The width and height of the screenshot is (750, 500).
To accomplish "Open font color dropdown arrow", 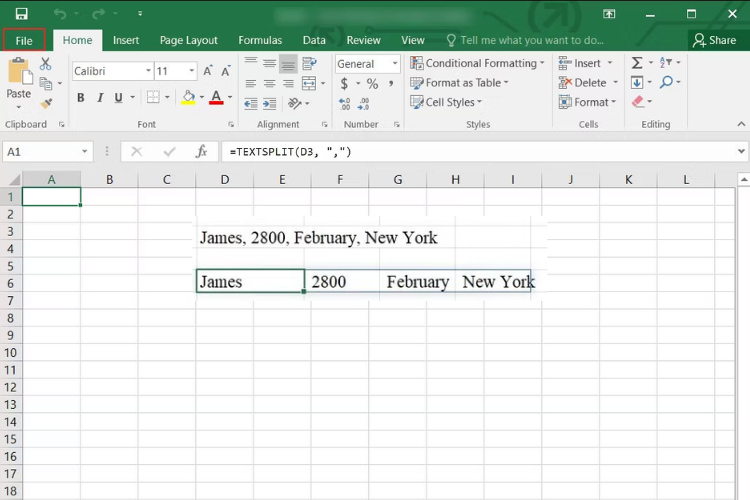I will 230,97.
